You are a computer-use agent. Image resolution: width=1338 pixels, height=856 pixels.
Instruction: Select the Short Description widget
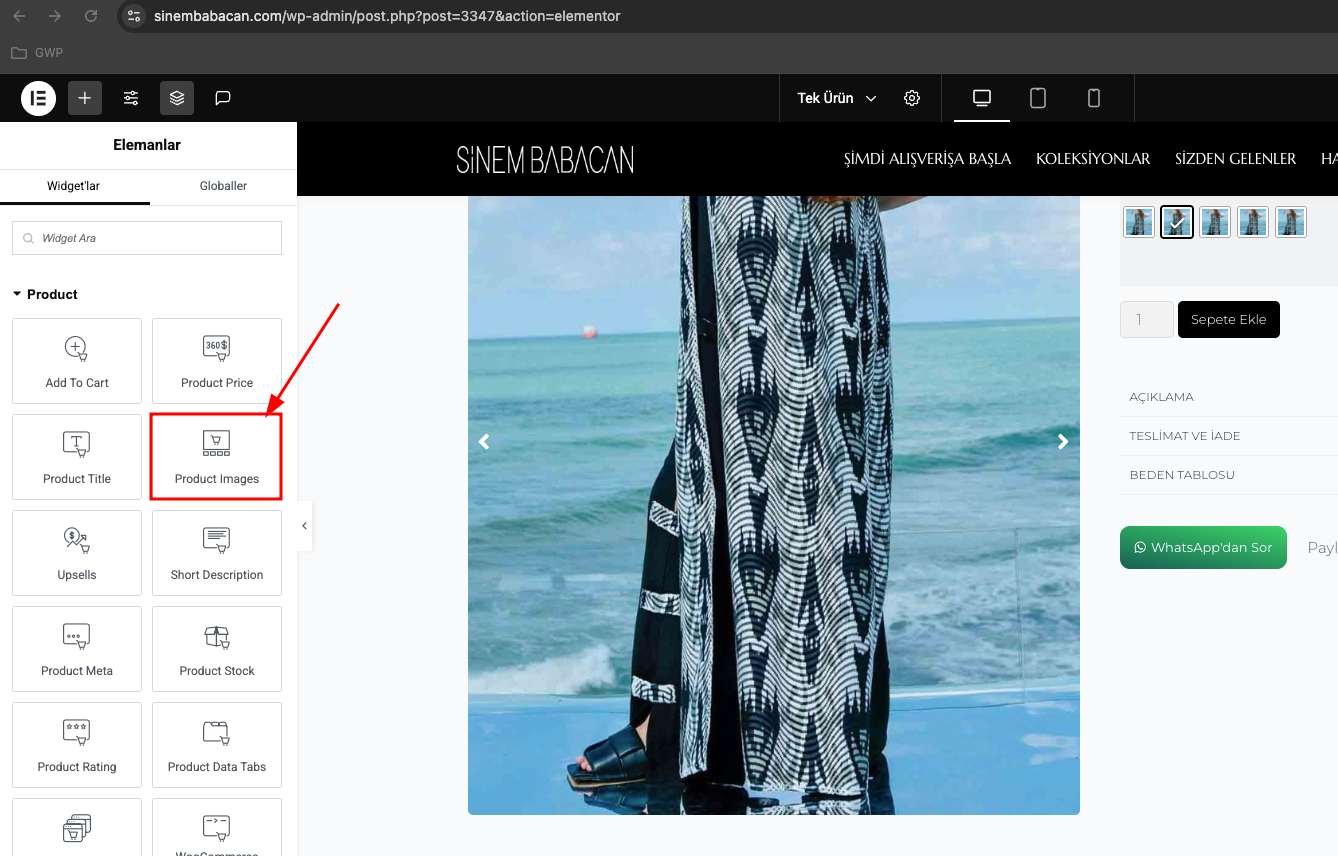[x=217, y=553]
